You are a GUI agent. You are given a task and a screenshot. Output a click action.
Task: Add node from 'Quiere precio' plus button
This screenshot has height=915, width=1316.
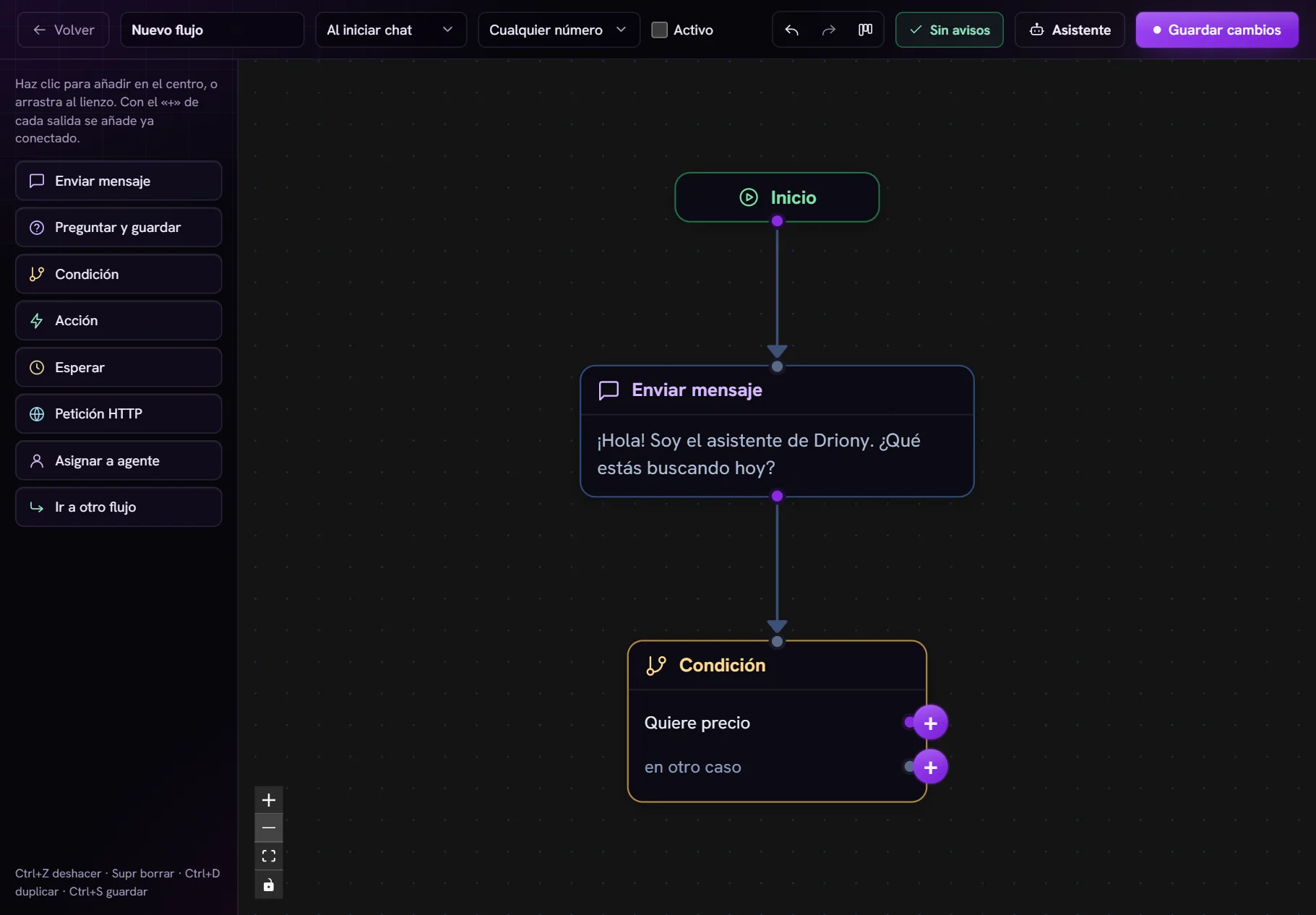[x=930, y=723]
